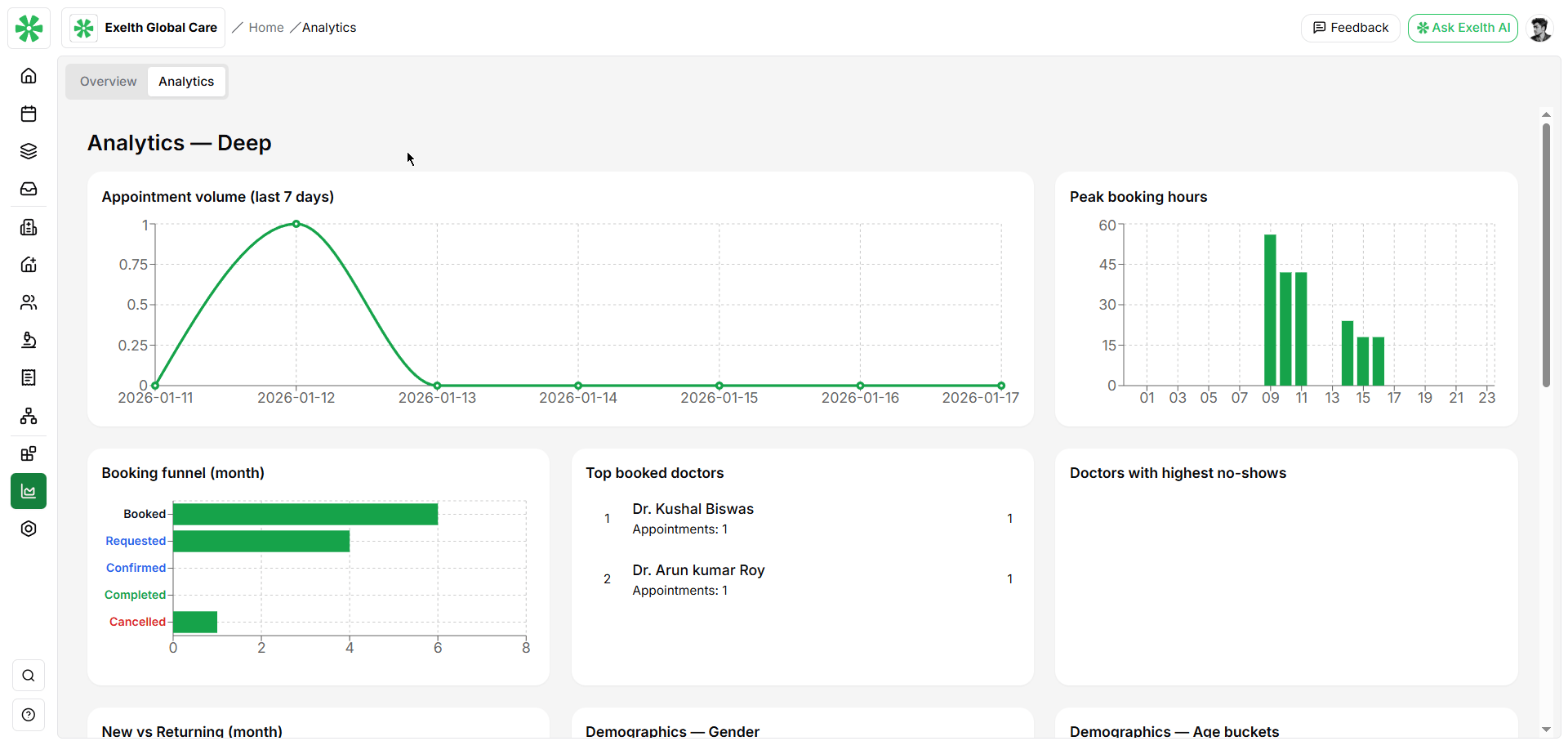Screen dimensions: 1568x741
Task: Open the Search tool at the sidebar bottom
Action: tap(29, 676)
